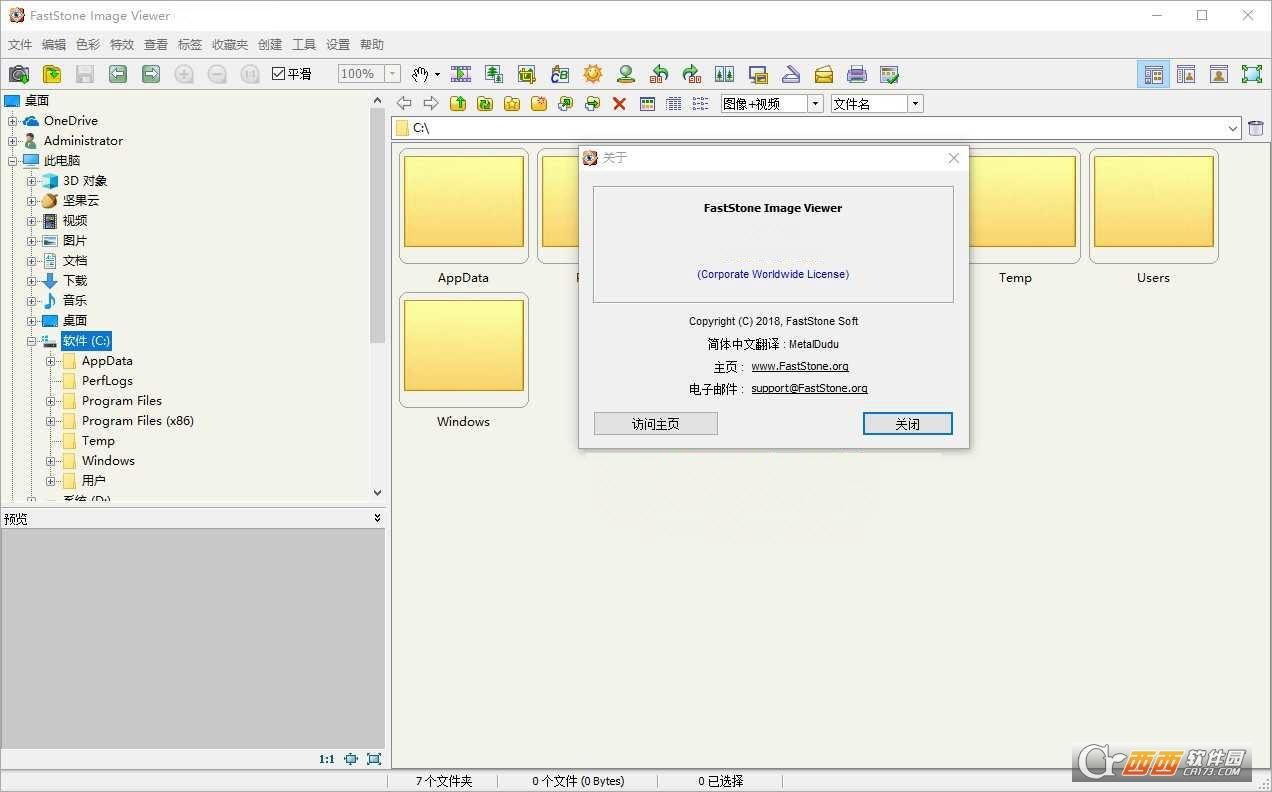The height and width of the screenshot is (792, 1272).
Task: Go to next image arrow icon
Action: coord(151,74)
